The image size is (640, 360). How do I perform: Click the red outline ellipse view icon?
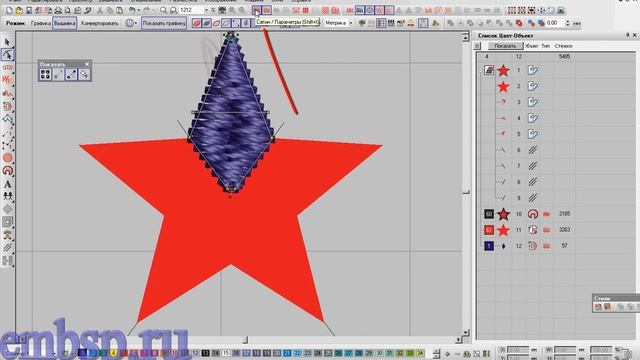216,24
